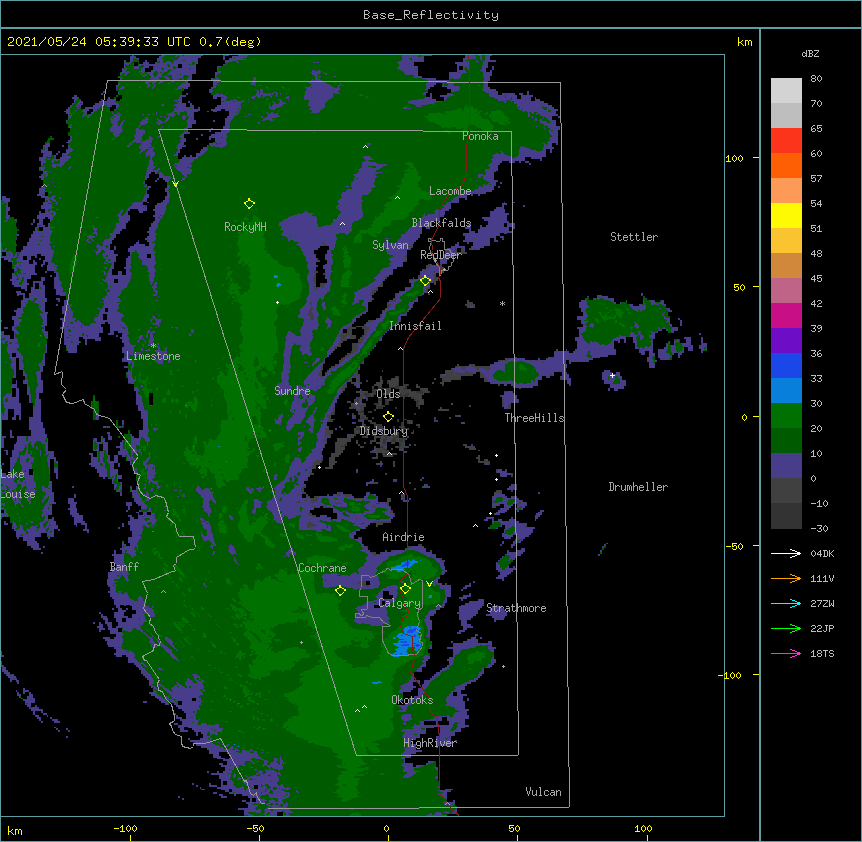The width and height of the screenshot is (862, 842).
Task: Click the Olds label
Action: click(388, 394)
